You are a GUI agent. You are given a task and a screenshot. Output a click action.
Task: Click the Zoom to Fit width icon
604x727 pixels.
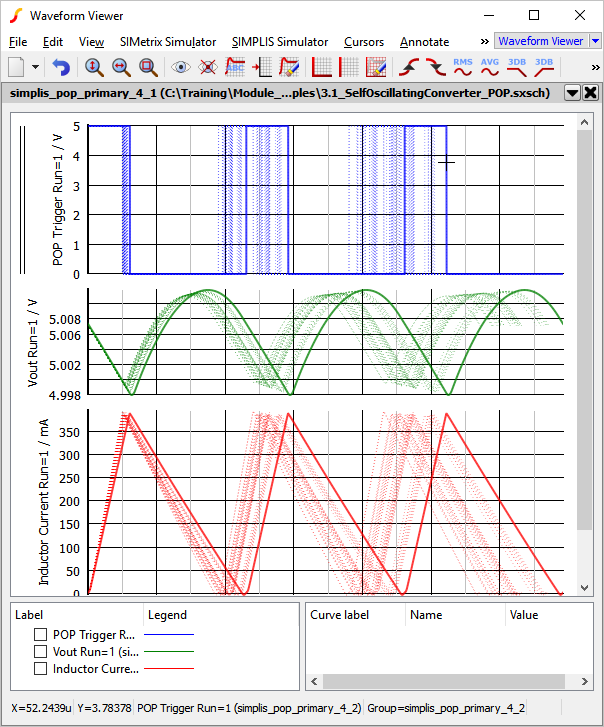click(121, 67)
